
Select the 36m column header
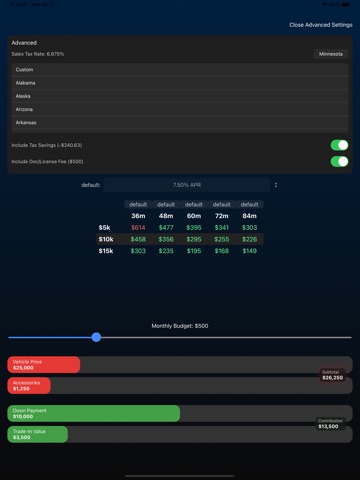[x=138, y=216]
